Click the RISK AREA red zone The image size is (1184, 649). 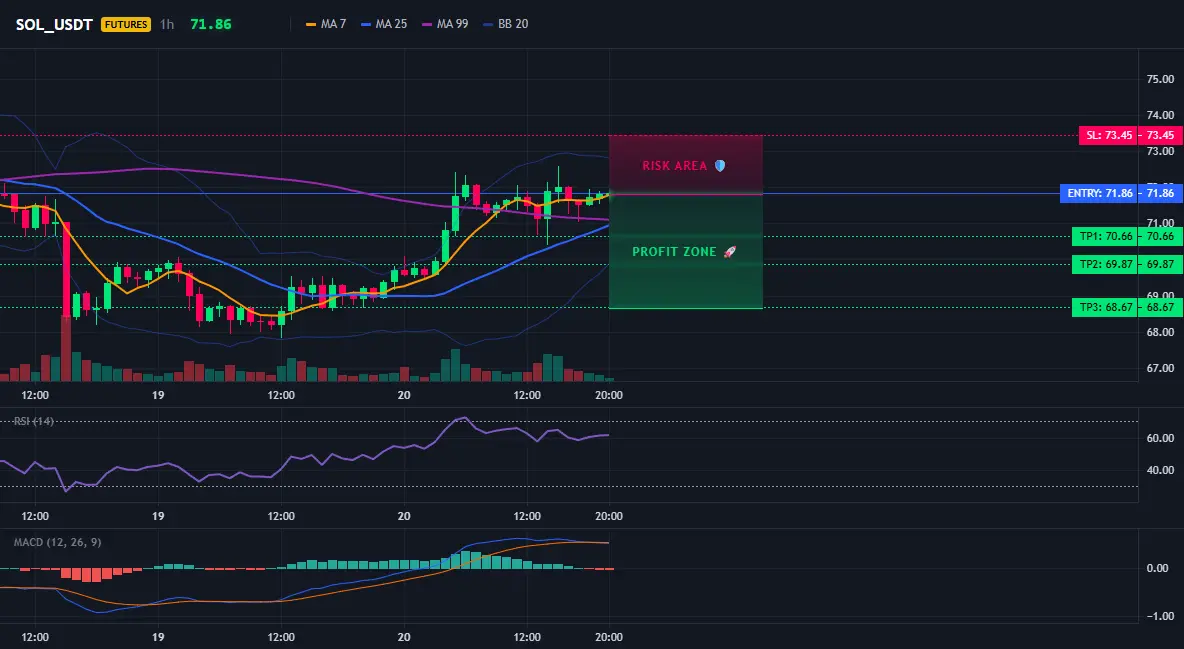coord(686,165)
